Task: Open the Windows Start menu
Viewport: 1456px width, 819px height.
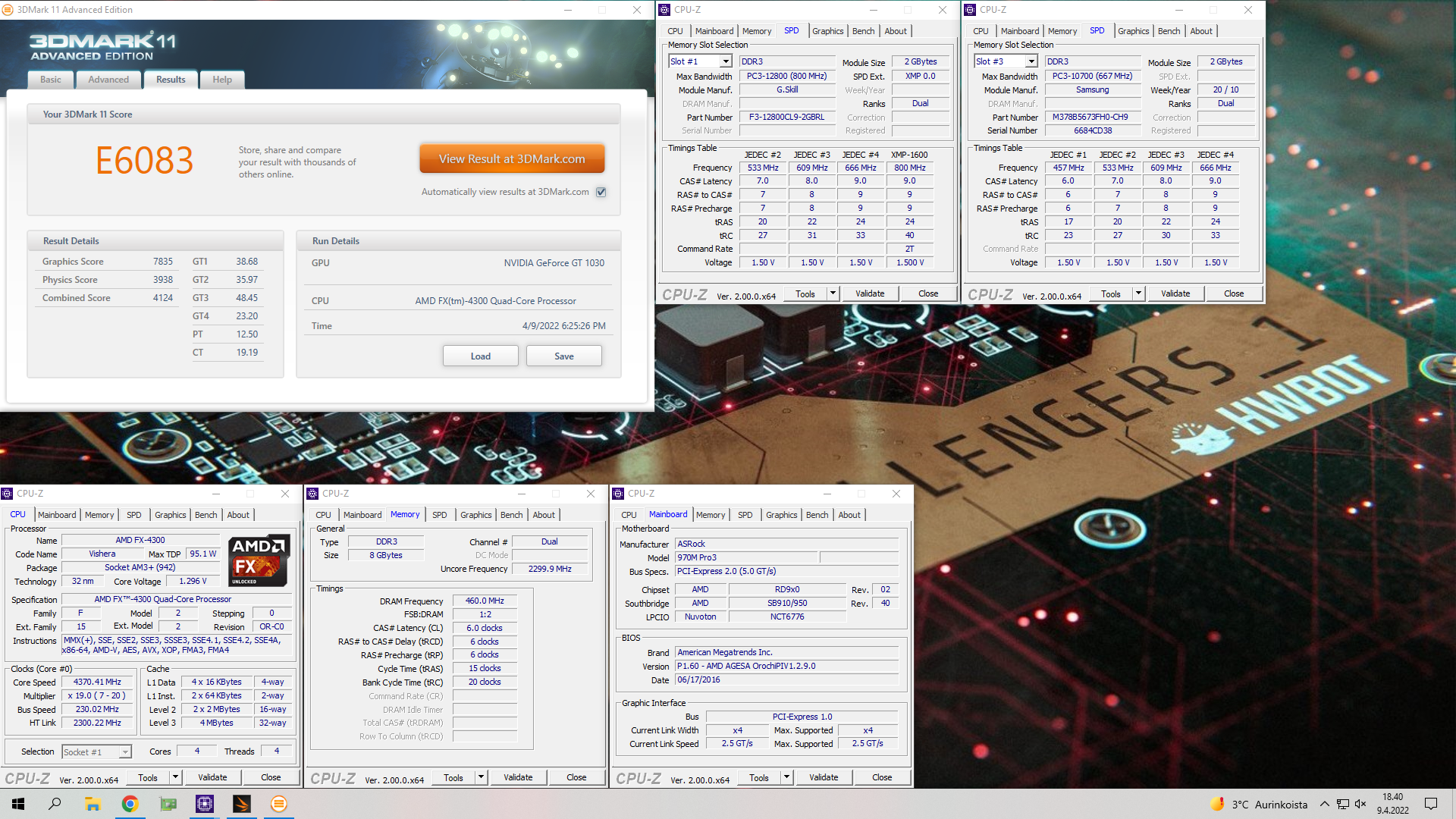Action: [x=18, y=804]
